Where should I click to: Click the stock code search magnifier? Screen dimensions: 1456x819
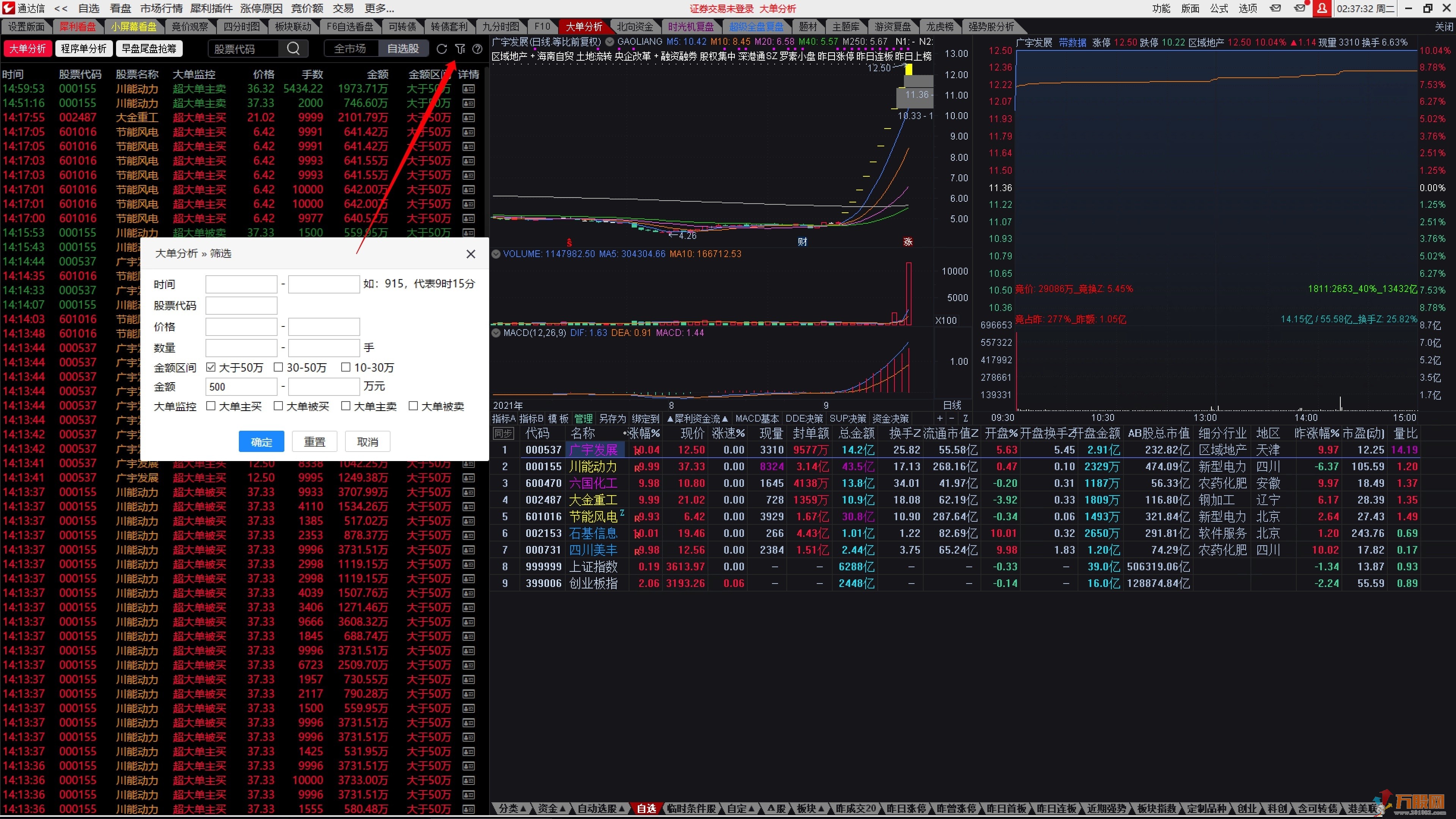pos(293,49)
